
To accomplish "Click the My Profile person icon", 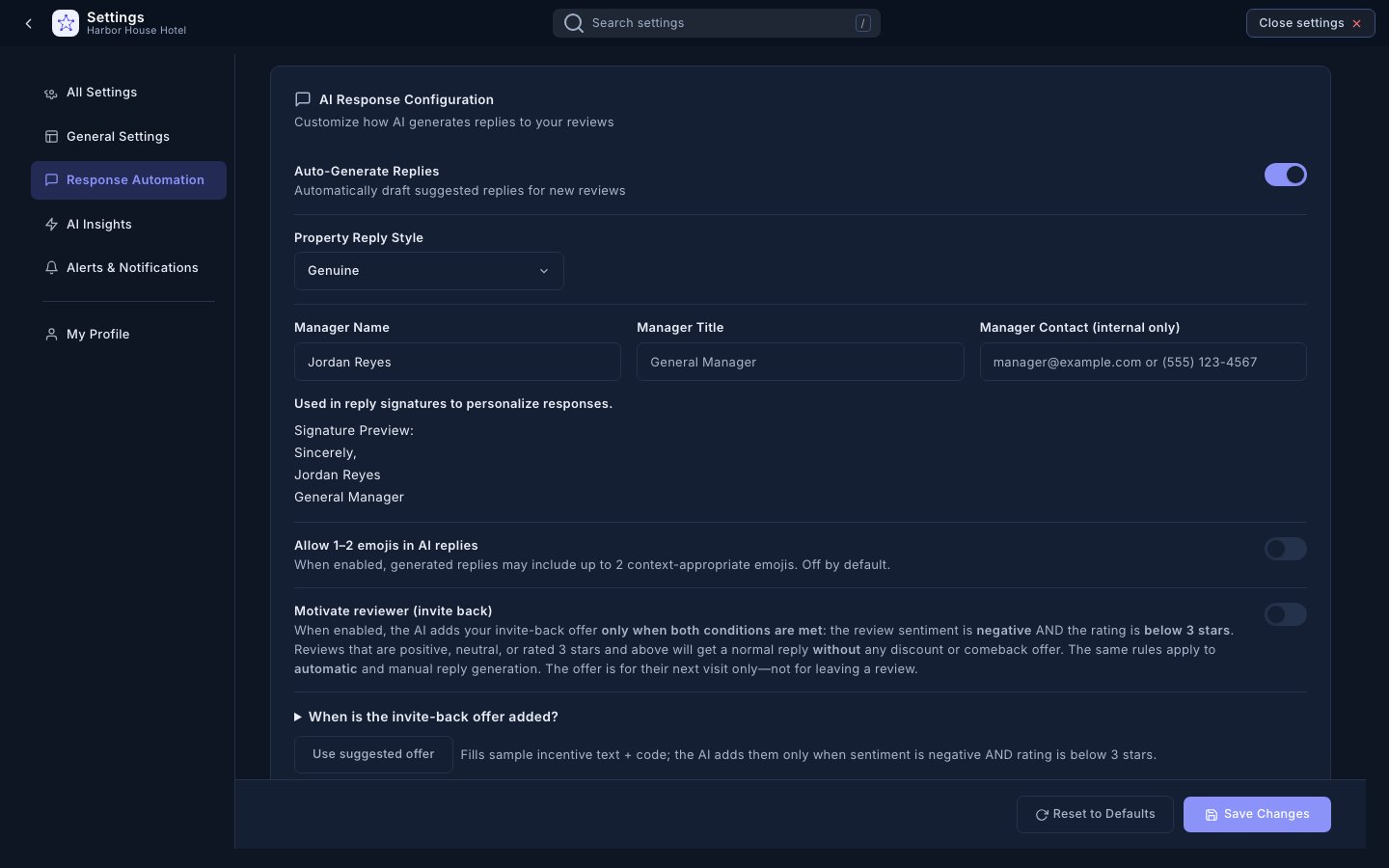I will point(51,335).
